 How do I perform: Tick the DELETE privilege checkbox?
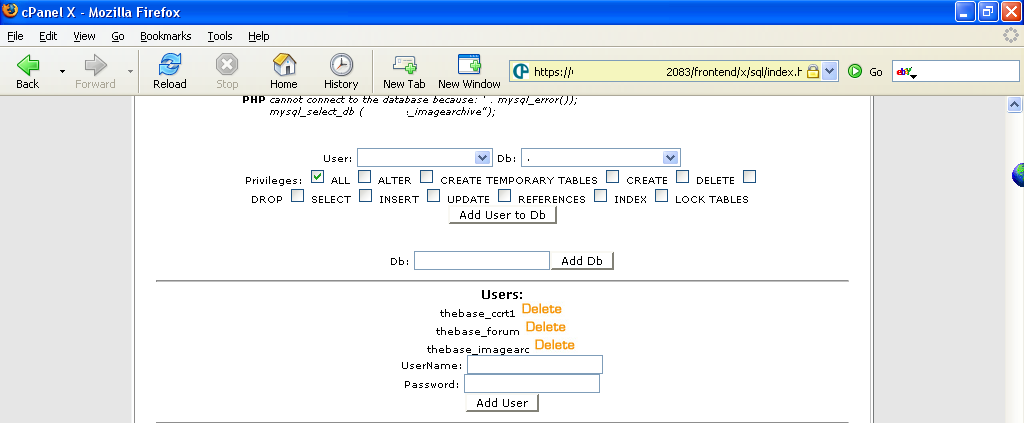682,176
